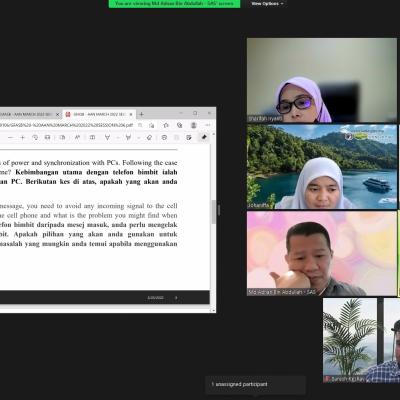The image size is (400, 400).
Task: Select the active PDF tab with red icon
Action: click(x=99, y=114)
